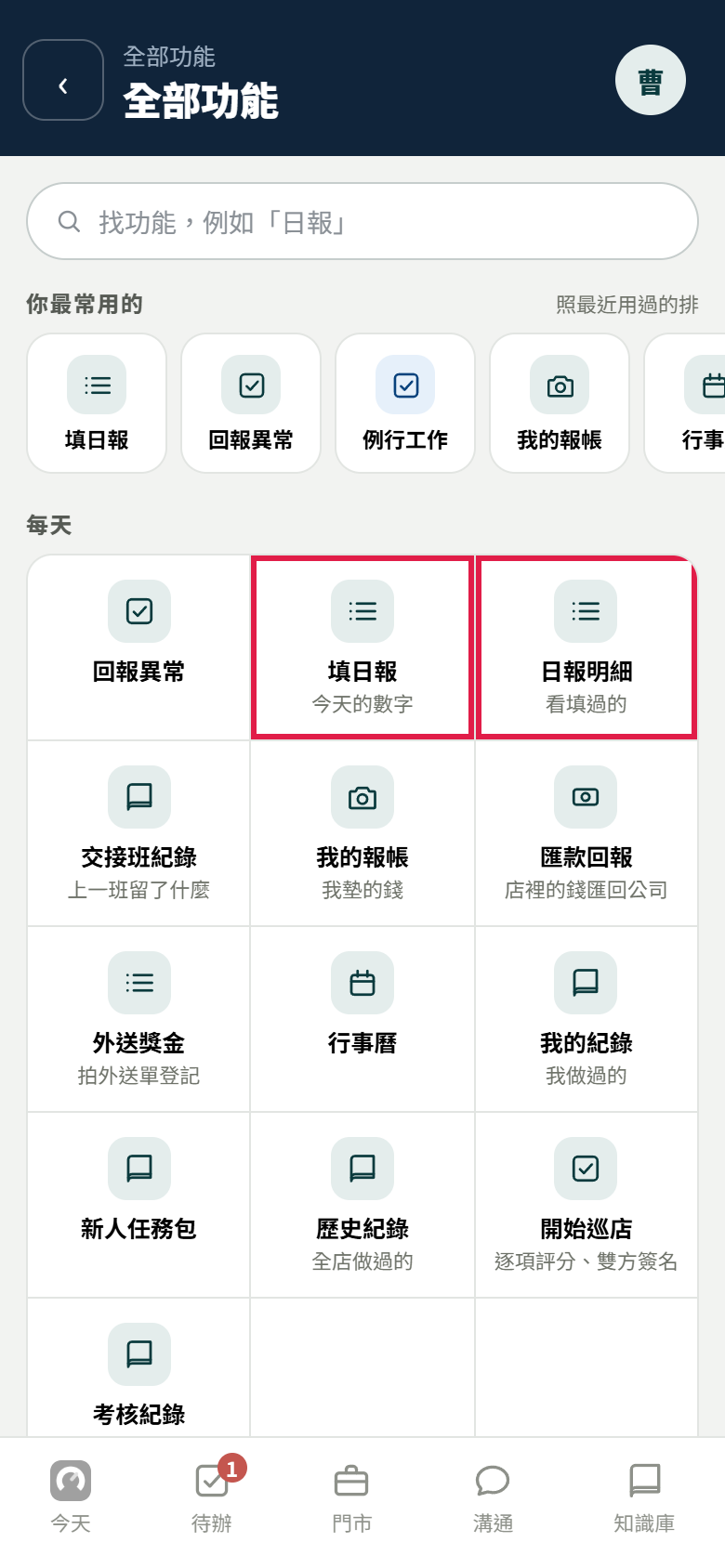This screenshot has width=725, height=1568.
Task: Click 逐項評分、雙方簽名 subtitle text
Action: tap(587, 1261)
